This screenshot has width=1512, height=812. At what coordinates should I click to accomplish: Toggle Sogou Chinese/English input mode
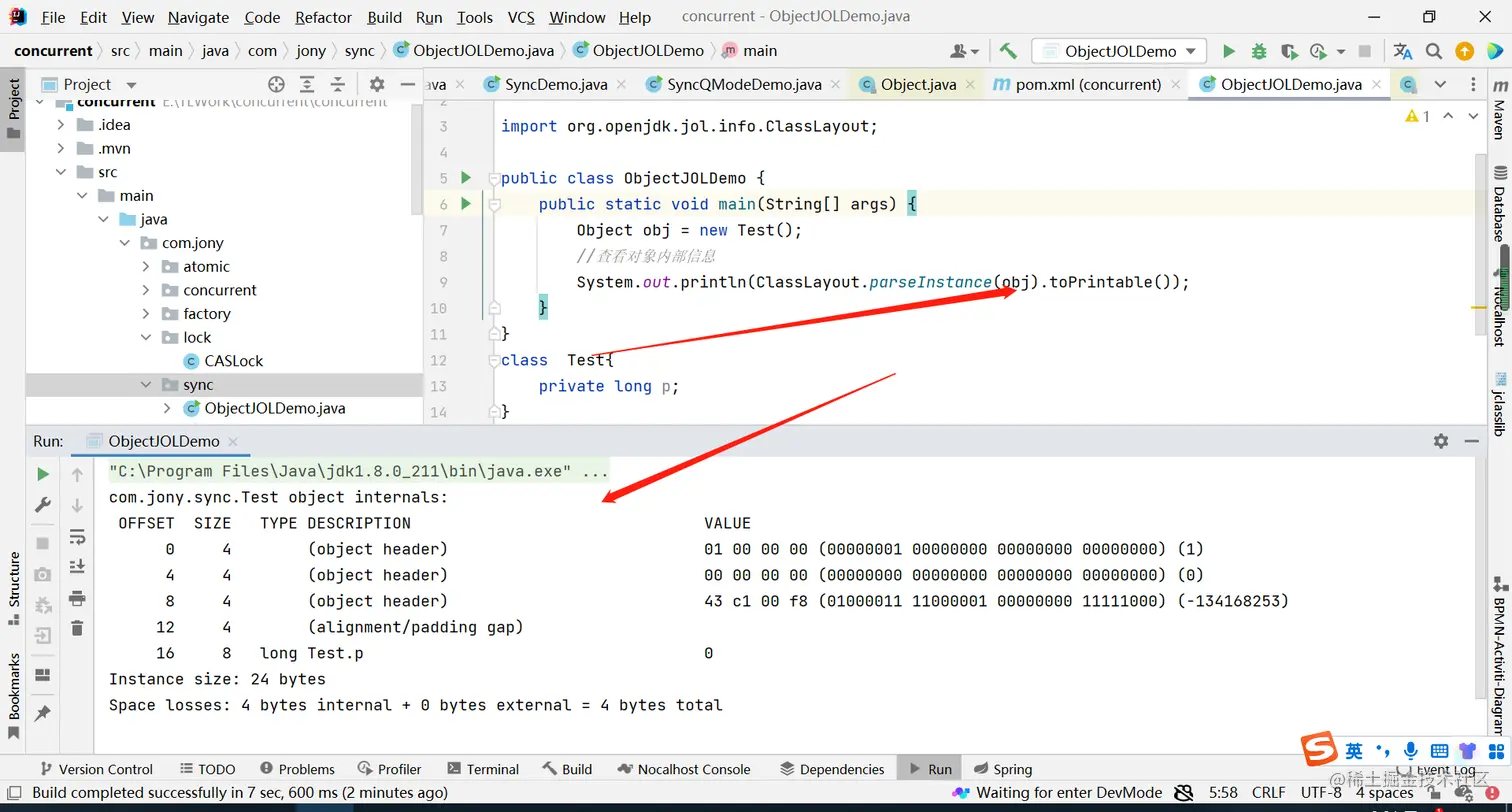1354,750
